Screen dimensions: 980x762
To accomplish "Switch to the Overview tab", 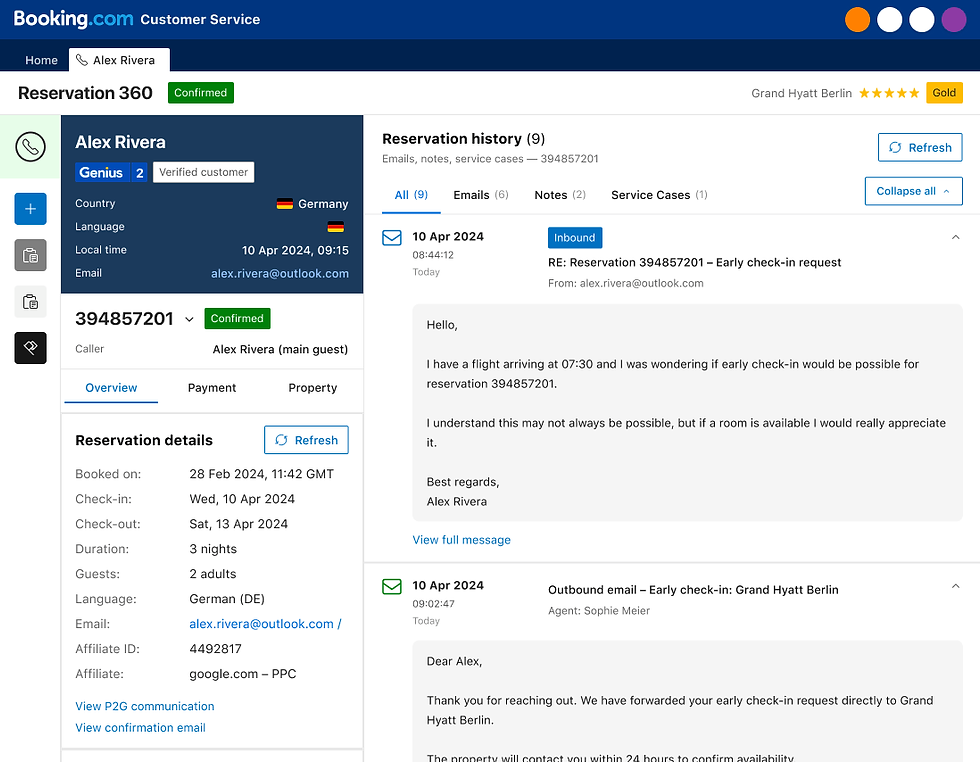I will [x=111, y=388].
